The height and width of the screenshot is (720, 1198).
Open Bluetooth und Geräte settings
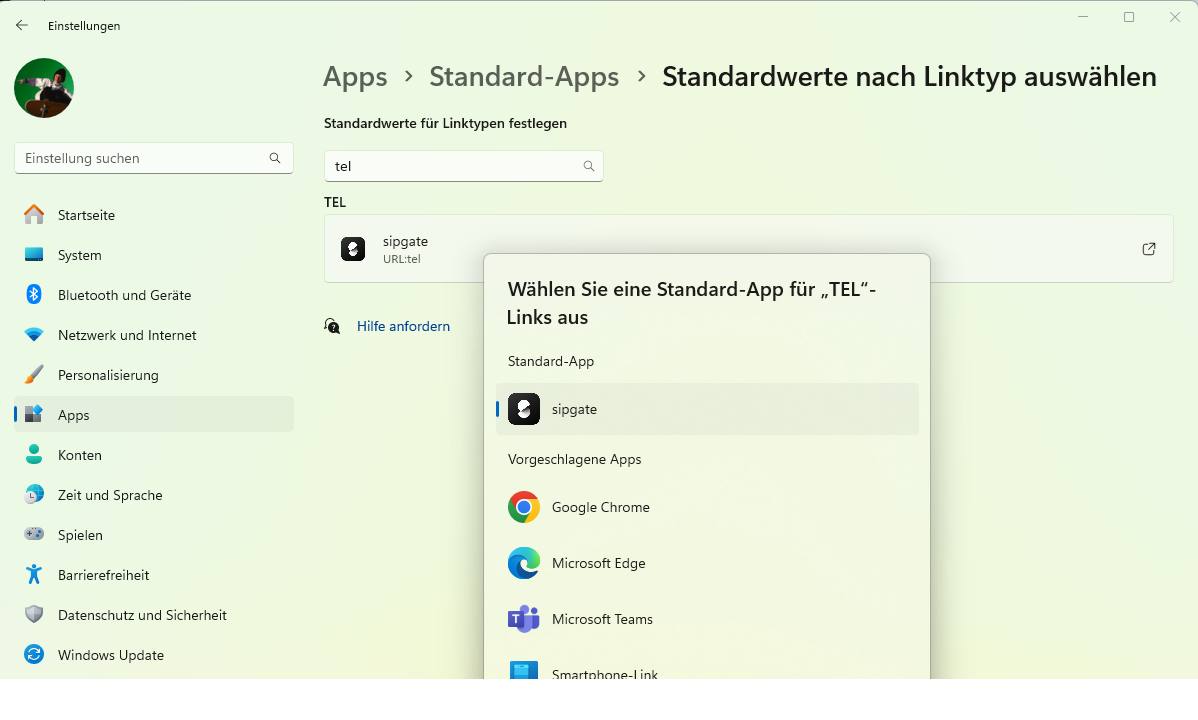(154, 295)
